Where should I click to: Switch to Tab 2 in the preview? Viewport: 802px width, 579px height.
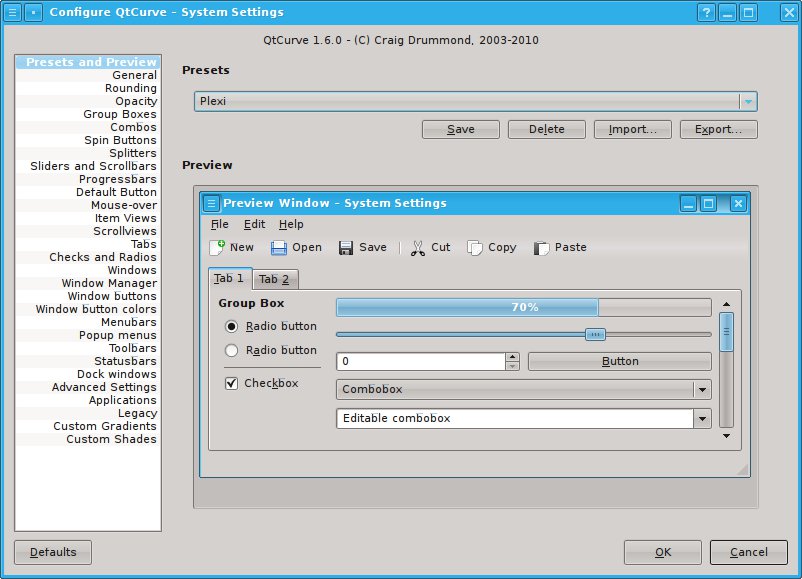(275, 279)
